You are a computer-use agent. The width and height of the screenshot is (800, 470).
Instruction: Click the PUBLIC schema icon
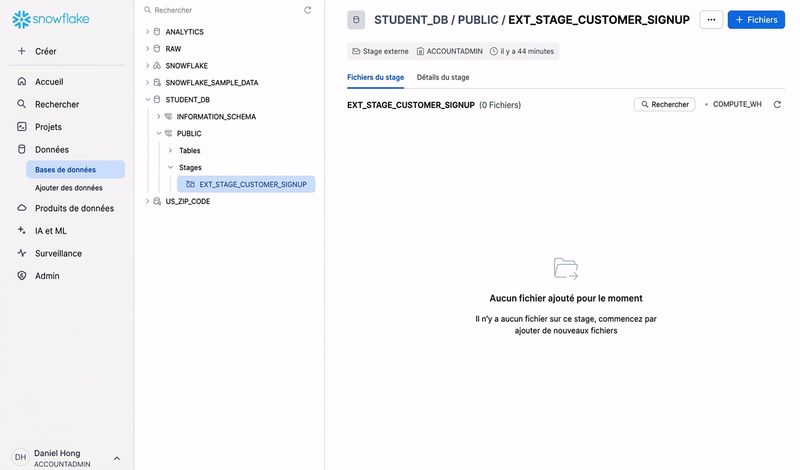(168, 133)
